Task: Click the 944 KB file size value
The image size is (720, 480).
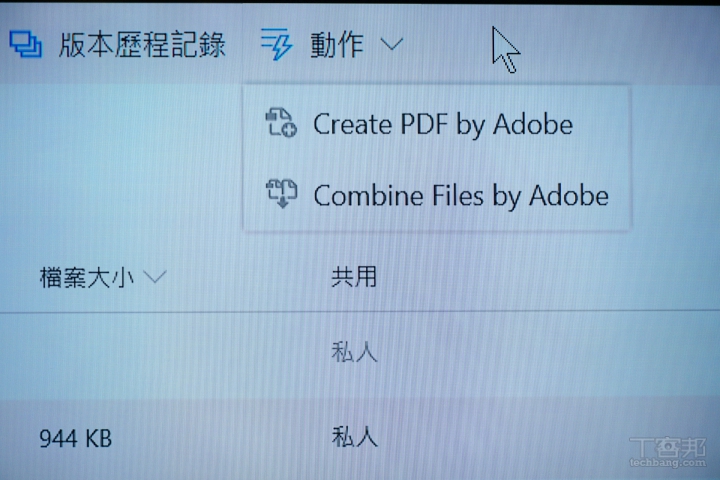Action: point(76,438)
